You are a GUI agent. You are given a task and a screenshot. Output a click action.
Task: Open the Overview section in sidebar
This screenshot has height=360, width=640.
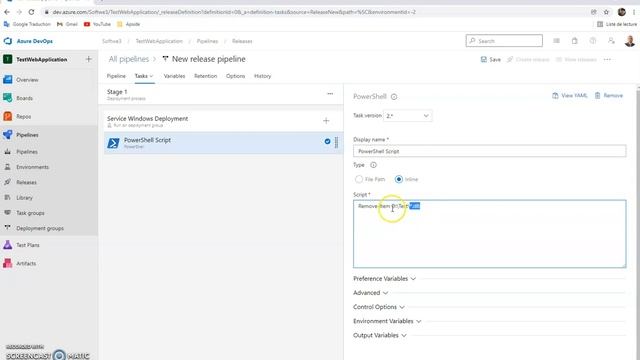27,80
